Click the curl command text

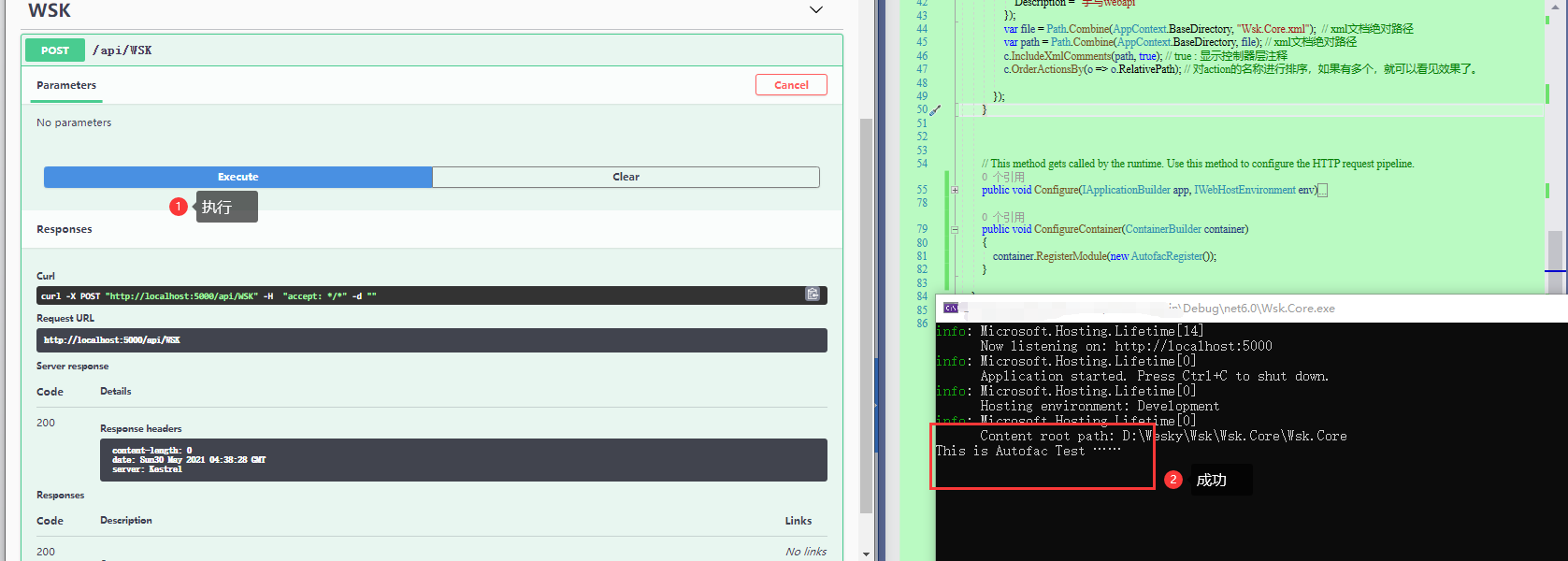[209, 296]
